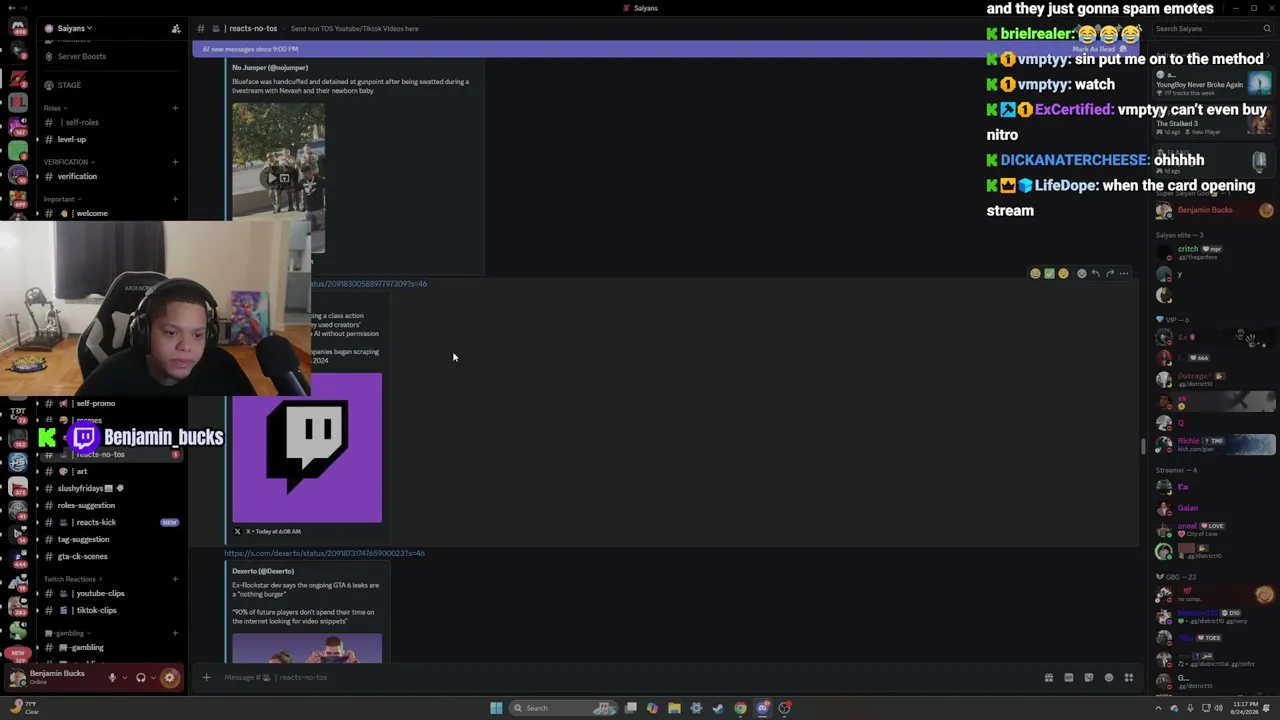Open microphone input options arrow
Image resolution: width=1280 pixels, height=720 pixels.
click(x=124, y=677)
